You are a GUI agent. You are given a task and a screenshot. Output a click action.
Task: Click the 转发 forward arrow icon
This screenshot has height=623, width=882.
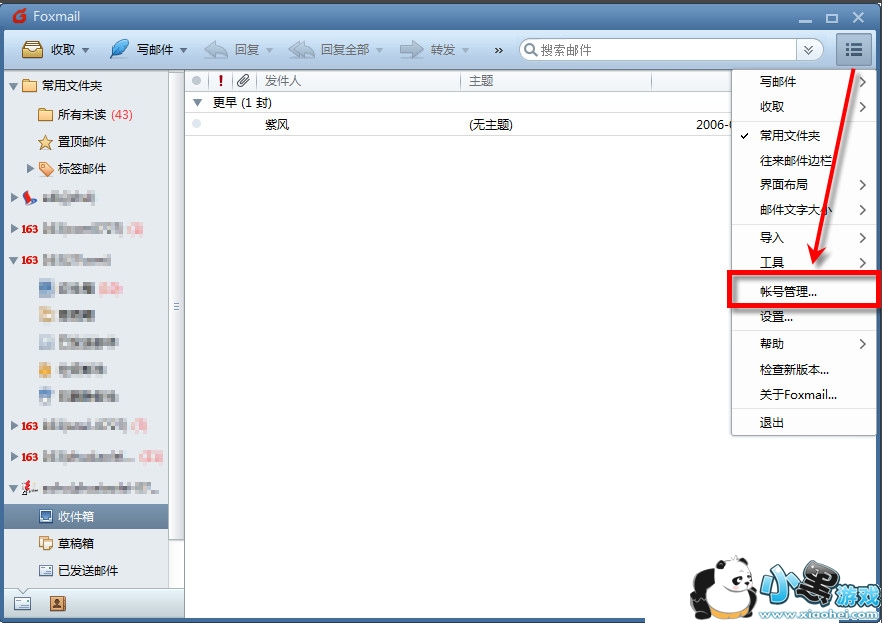[x=411, y=49]
